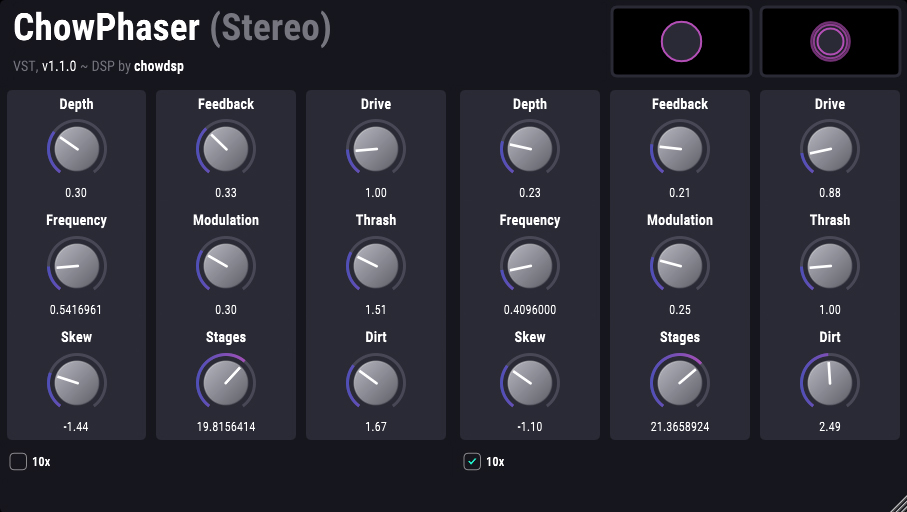
Task: Adjust the left channel Thrash knob
Action: [x=375, y=266]
